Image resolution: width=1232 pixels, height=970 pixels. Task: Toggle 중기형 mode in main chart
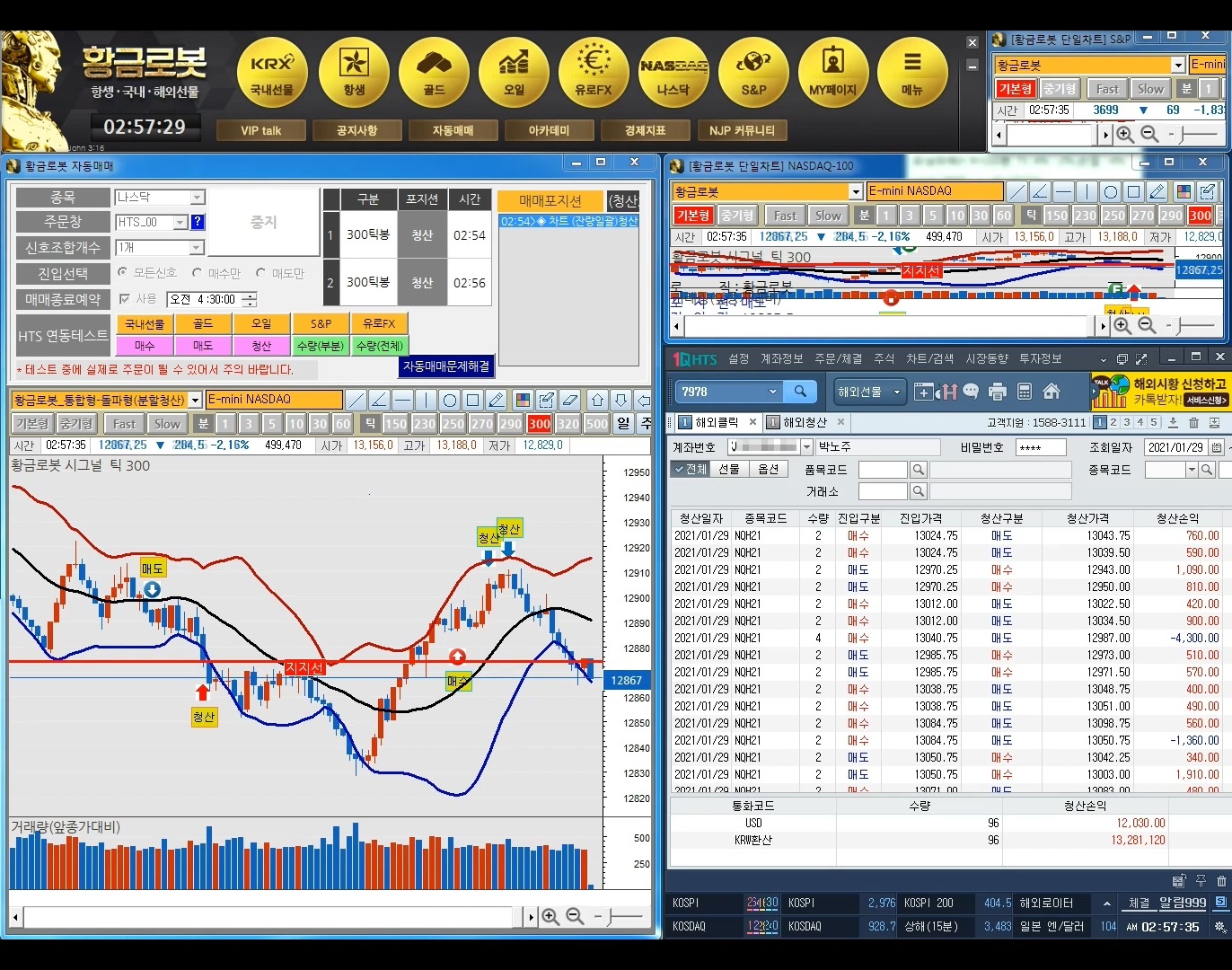pyautogui.click(x=76, y=423)
